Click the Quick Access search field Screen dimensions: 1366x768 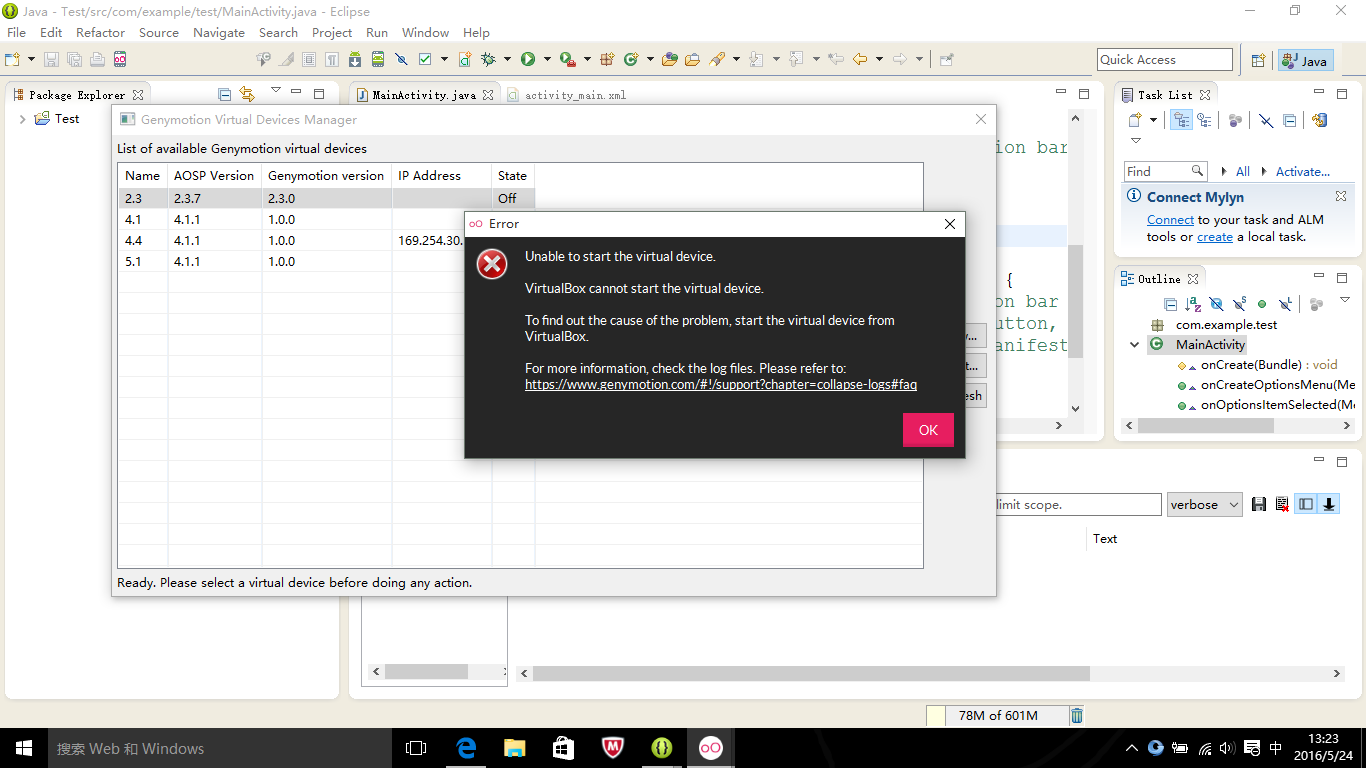pos(1164,60)
